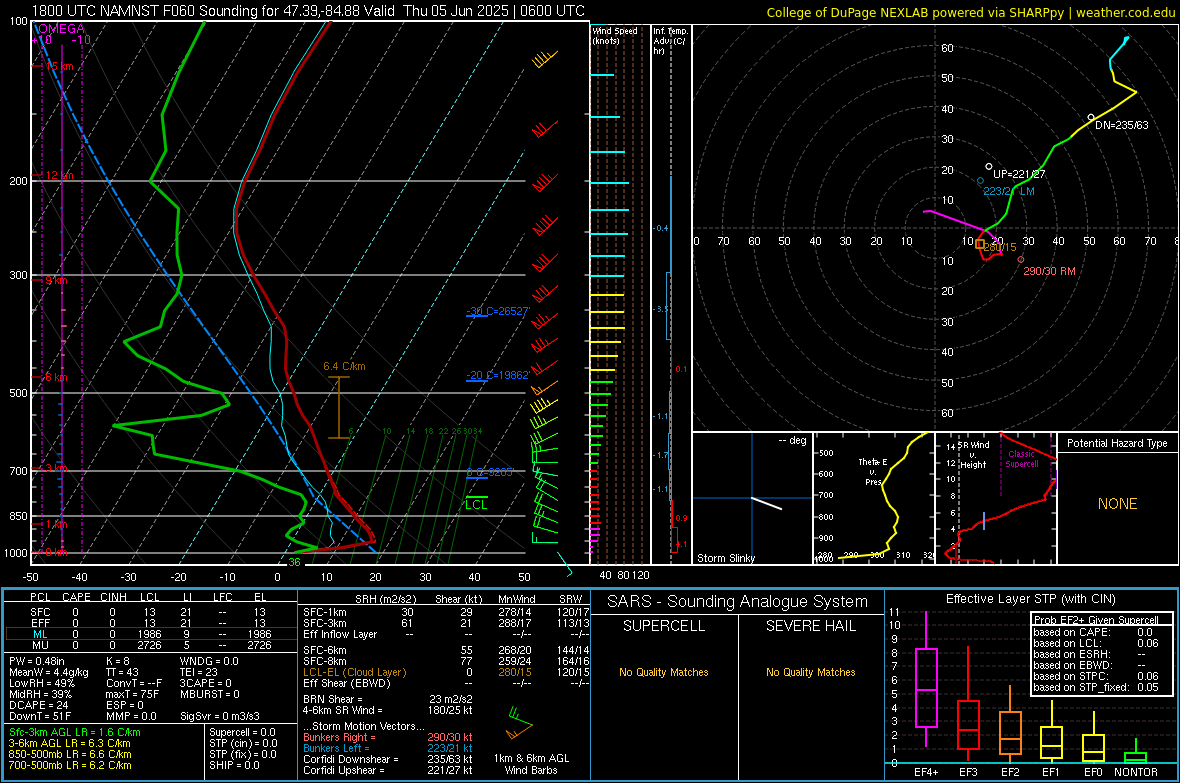Click the MeanW = 4.4g/kg value
Viewport: 1180px width, 783px height.
[x=49, y=672]
